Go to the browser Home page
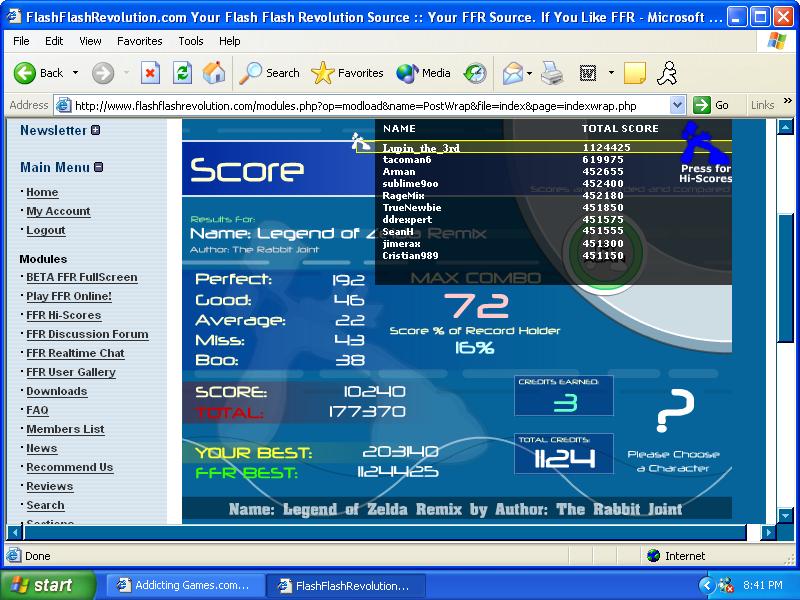 tap(214, 73)
